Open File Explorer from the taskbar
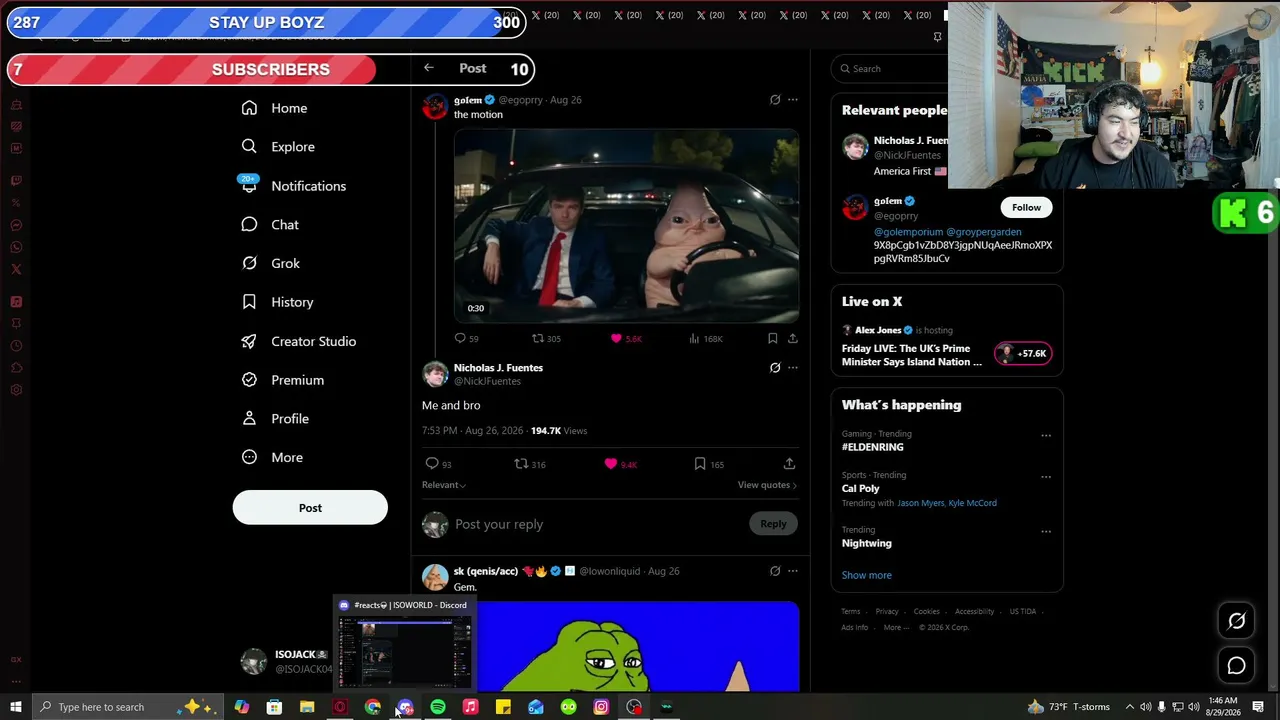 click(x=307, y=707)
